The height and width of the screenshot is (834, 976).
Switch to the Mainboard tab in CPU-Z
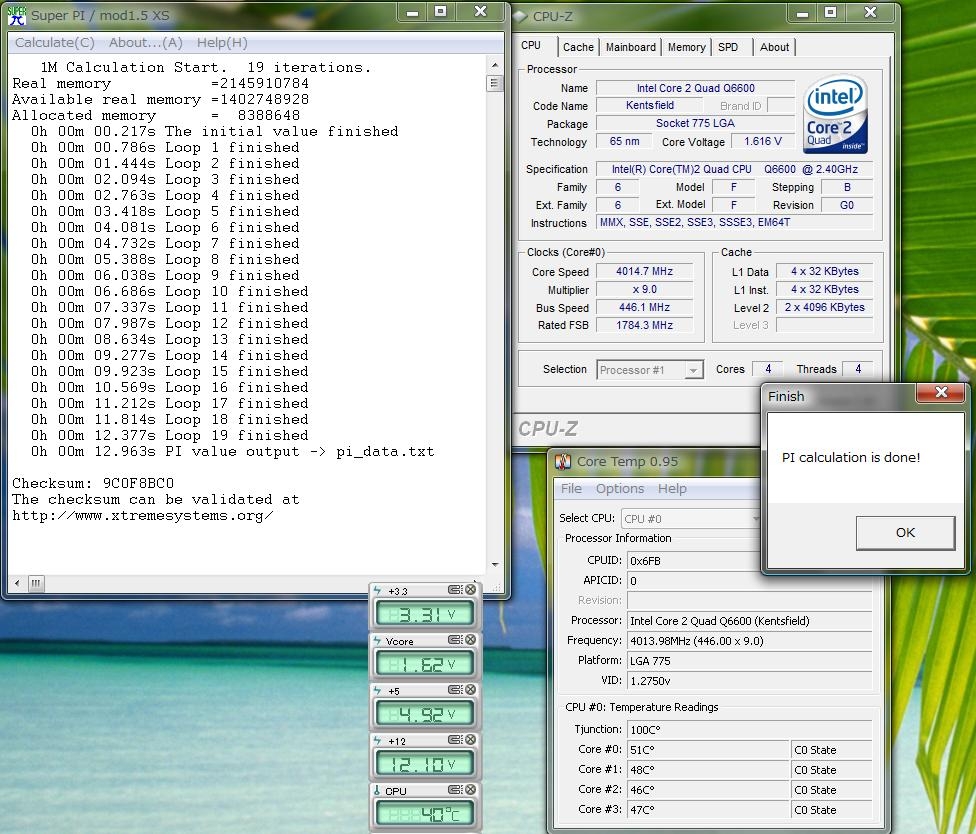coord(631,47)
